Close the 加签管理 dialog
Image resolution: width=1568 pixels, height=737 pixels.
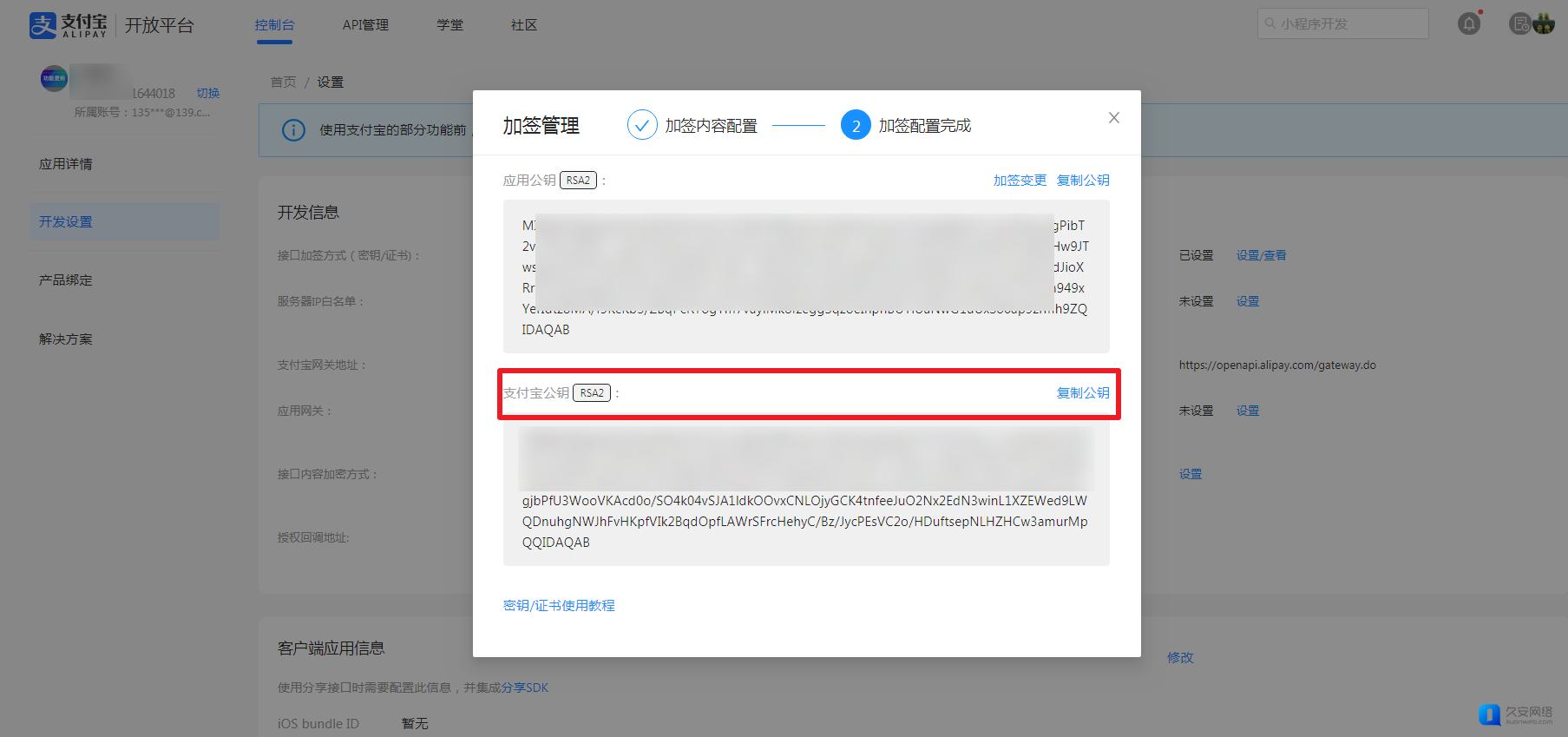(x=1113, y=118)
